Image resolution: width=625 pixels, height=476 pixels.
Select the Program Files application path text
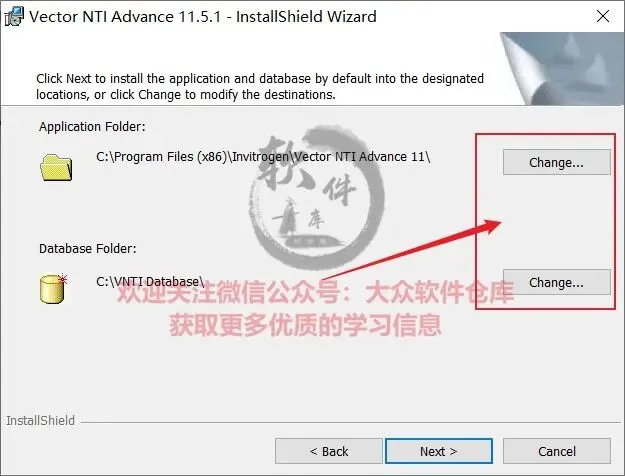(263, 157)
